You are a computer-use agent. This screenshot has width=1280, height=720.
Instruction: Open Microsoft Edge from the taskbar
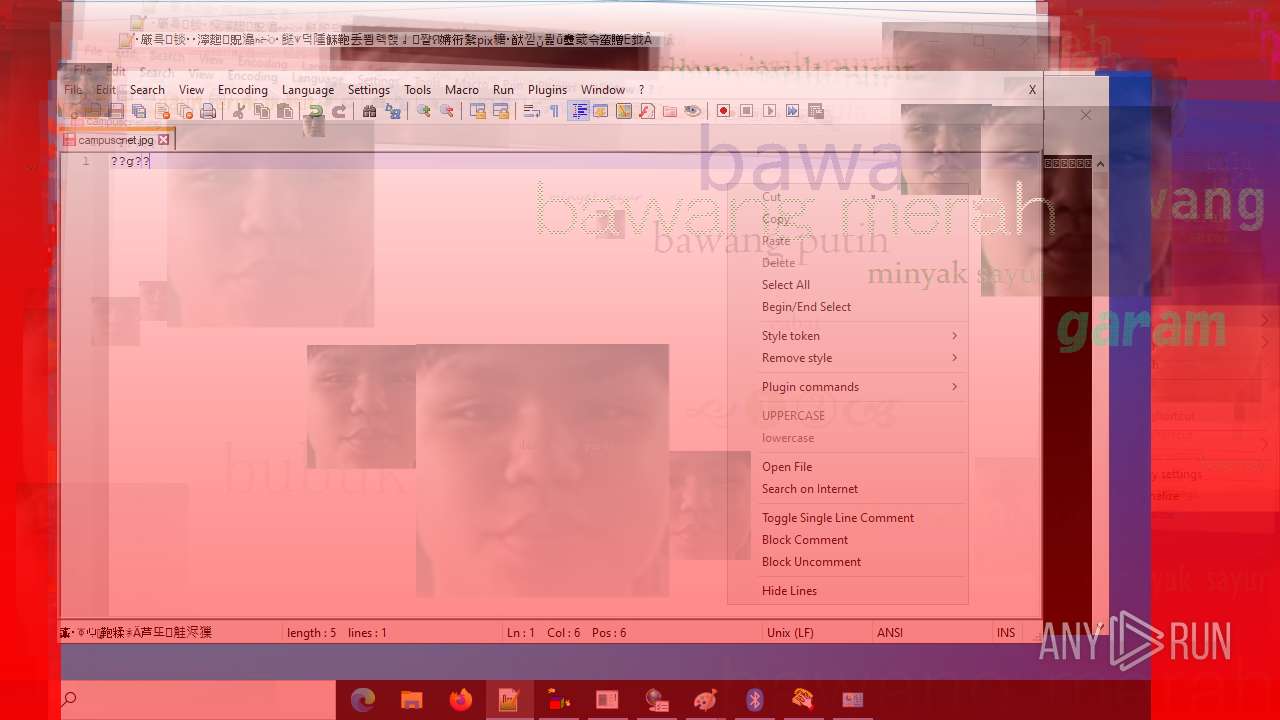click(362, 700)
